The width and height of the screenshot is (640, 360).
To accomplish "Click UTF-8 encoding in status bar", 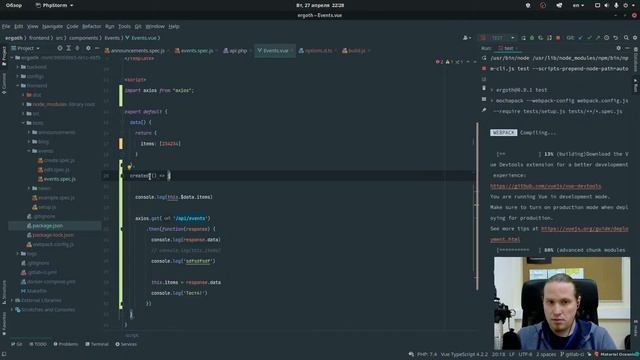I will 525,354.
